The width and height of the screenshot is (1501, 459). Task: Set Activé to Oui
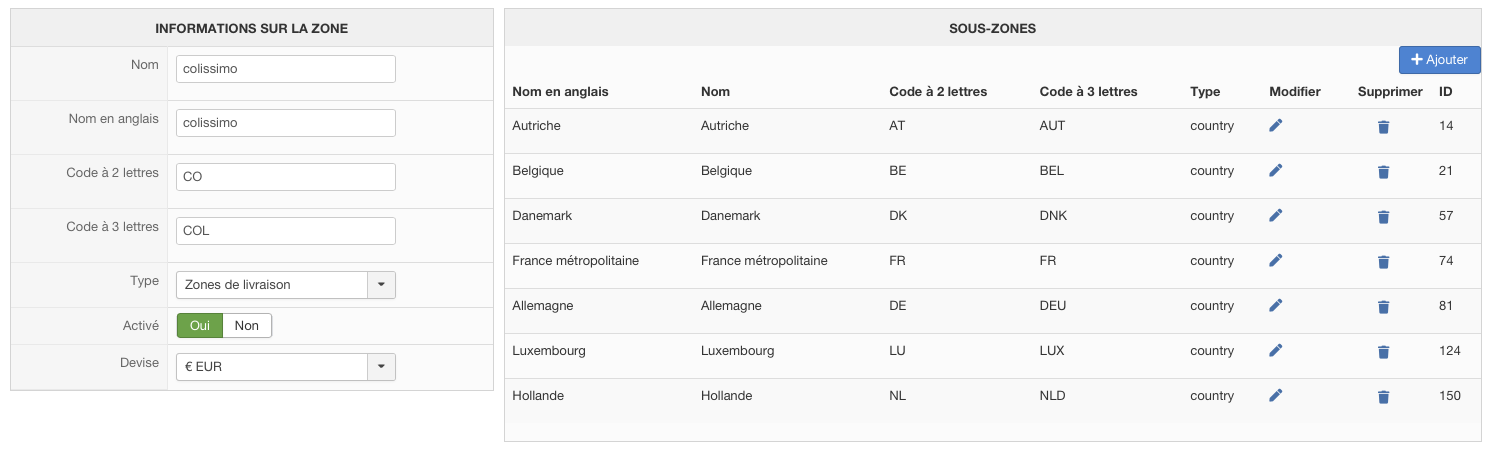(x=199, y=326)
